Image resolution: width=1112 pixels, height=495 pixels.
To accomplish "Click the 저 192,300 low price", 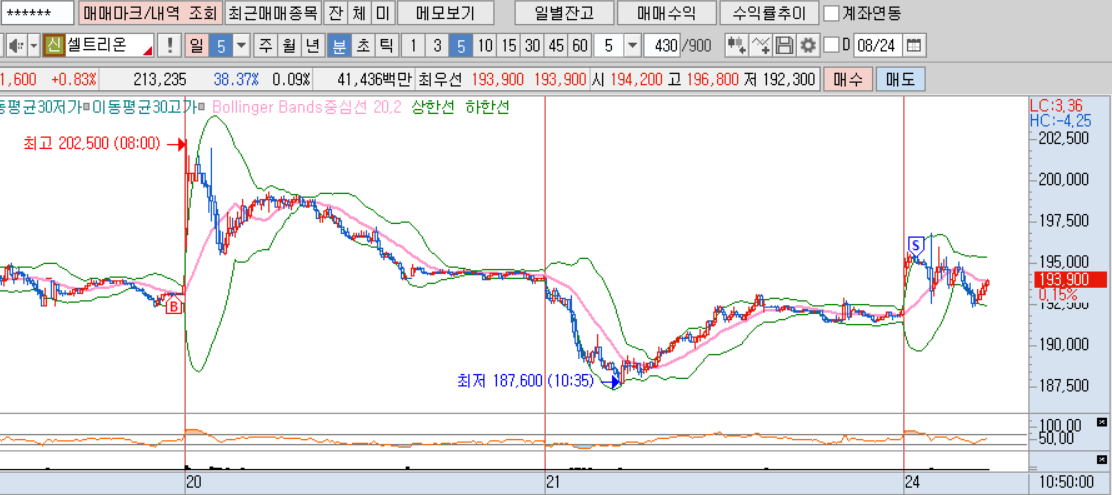I will (780, 79).
